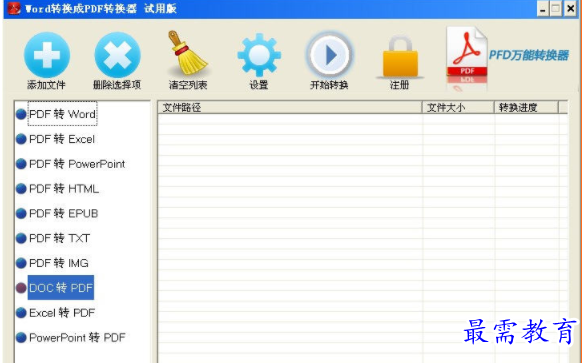This screenshot has height=363, width=585.
Task: Click the 文件大小 column header
Action: pyautogui.click(x=458, y=107)
